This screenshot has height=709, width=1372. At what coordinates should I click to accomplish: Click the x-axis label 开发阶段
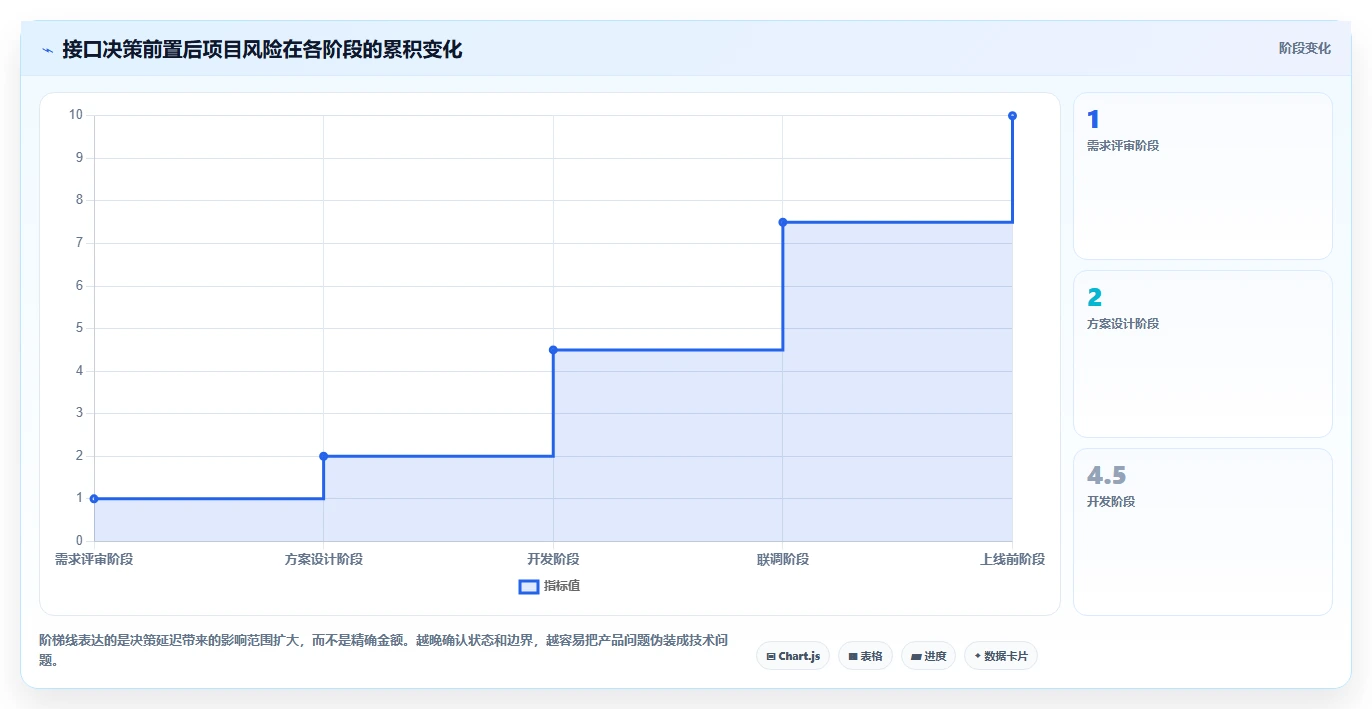click(553, 559)
